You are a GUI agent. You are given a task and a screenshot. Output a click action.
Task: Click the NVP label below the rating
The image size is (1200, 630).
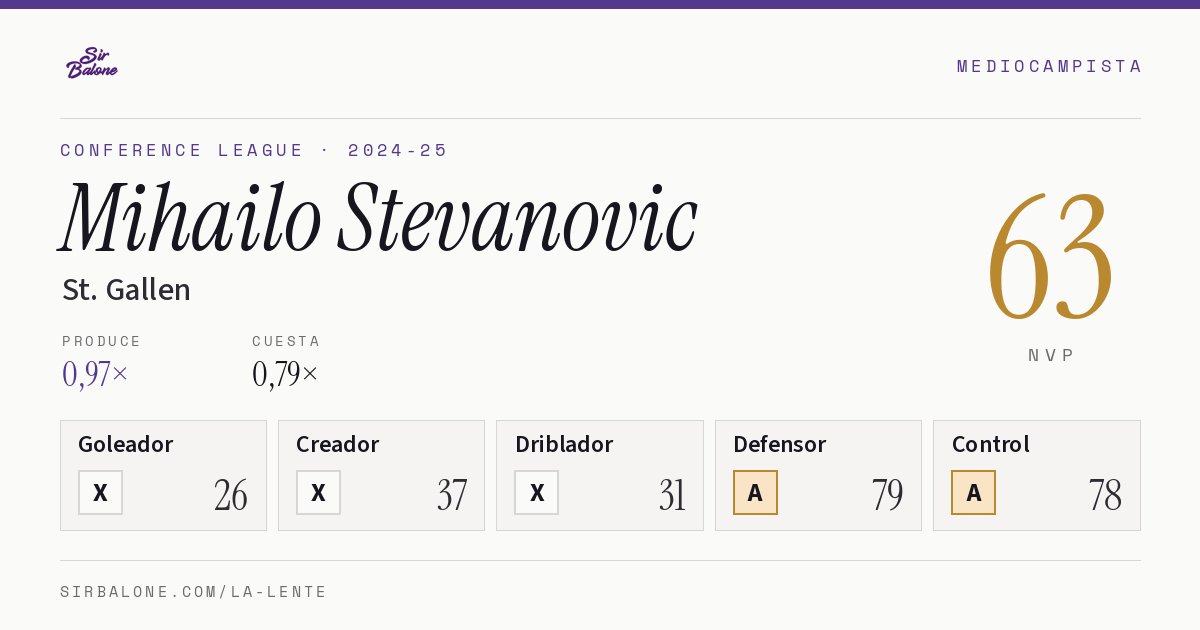[1051, 355]
